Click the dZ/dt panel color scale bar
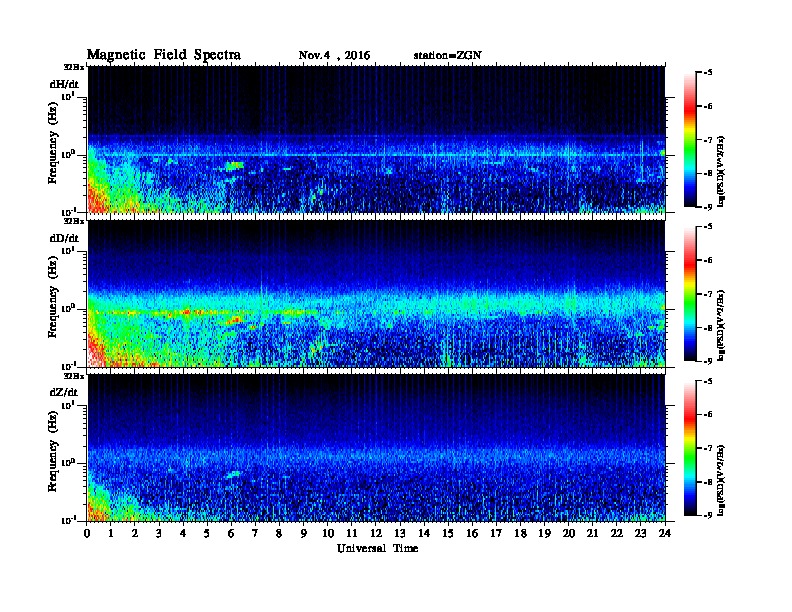The height and width of the screenshot is (612, 792). coord(690,448)
